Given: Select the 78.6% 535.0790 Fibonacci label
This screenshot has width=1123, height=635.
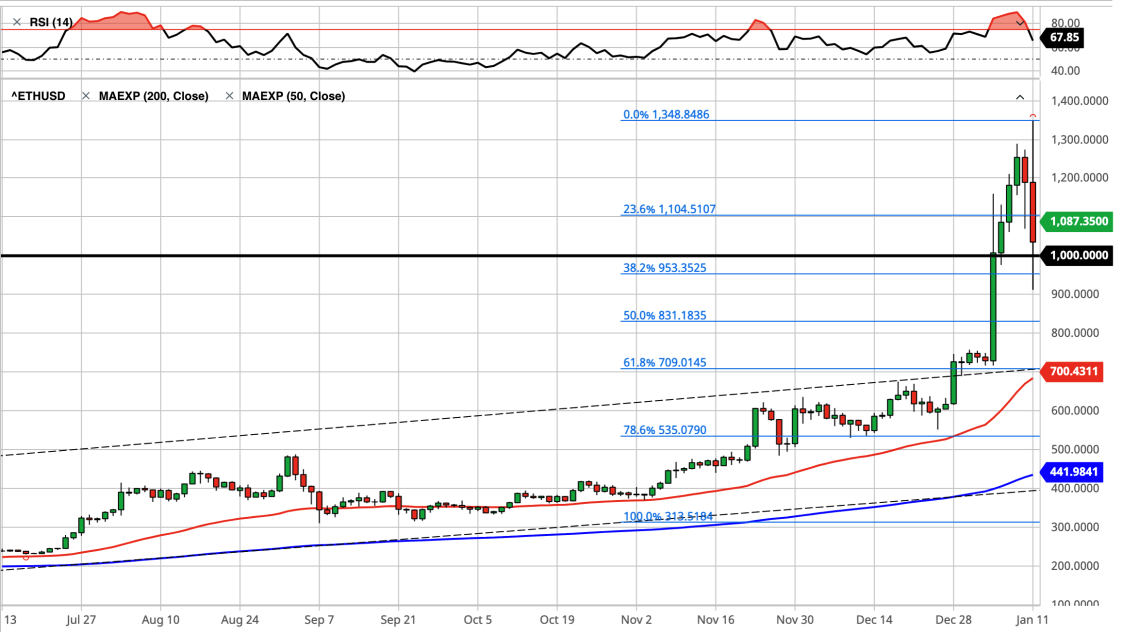Looking at the screenshot, I should click(665, 430).
